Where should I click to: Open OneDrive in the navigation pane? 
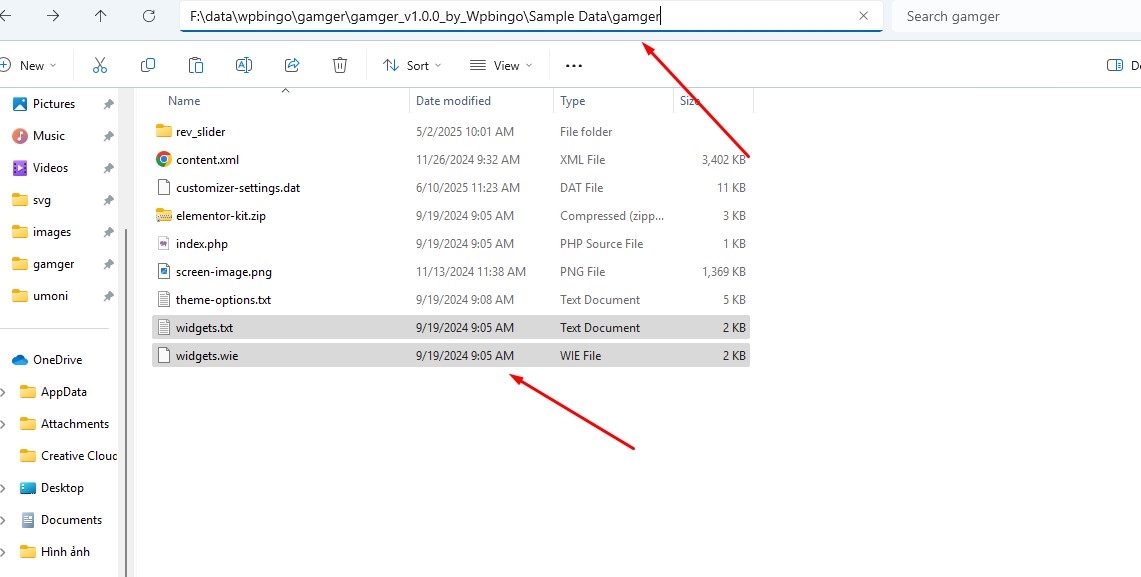coord(57,360)
